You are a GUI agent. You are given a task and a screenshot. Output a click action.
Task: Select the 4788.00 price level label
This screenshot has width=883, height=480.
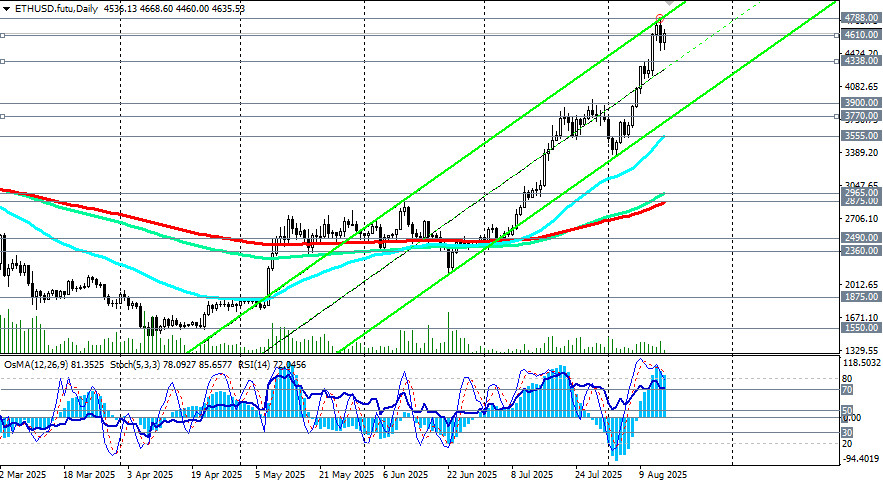[861, 18]
